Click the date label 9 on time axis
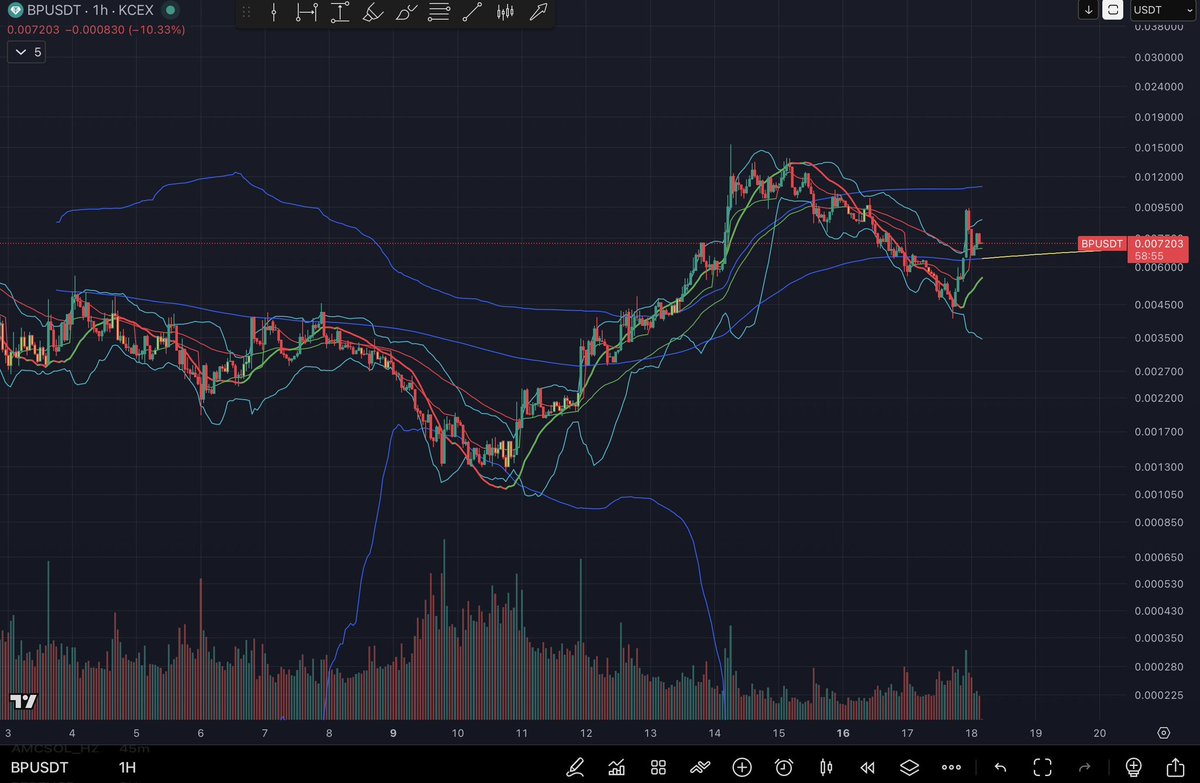Image resolution: width=1200 pixels, height=783 pixels. click(x=393, y=733)
